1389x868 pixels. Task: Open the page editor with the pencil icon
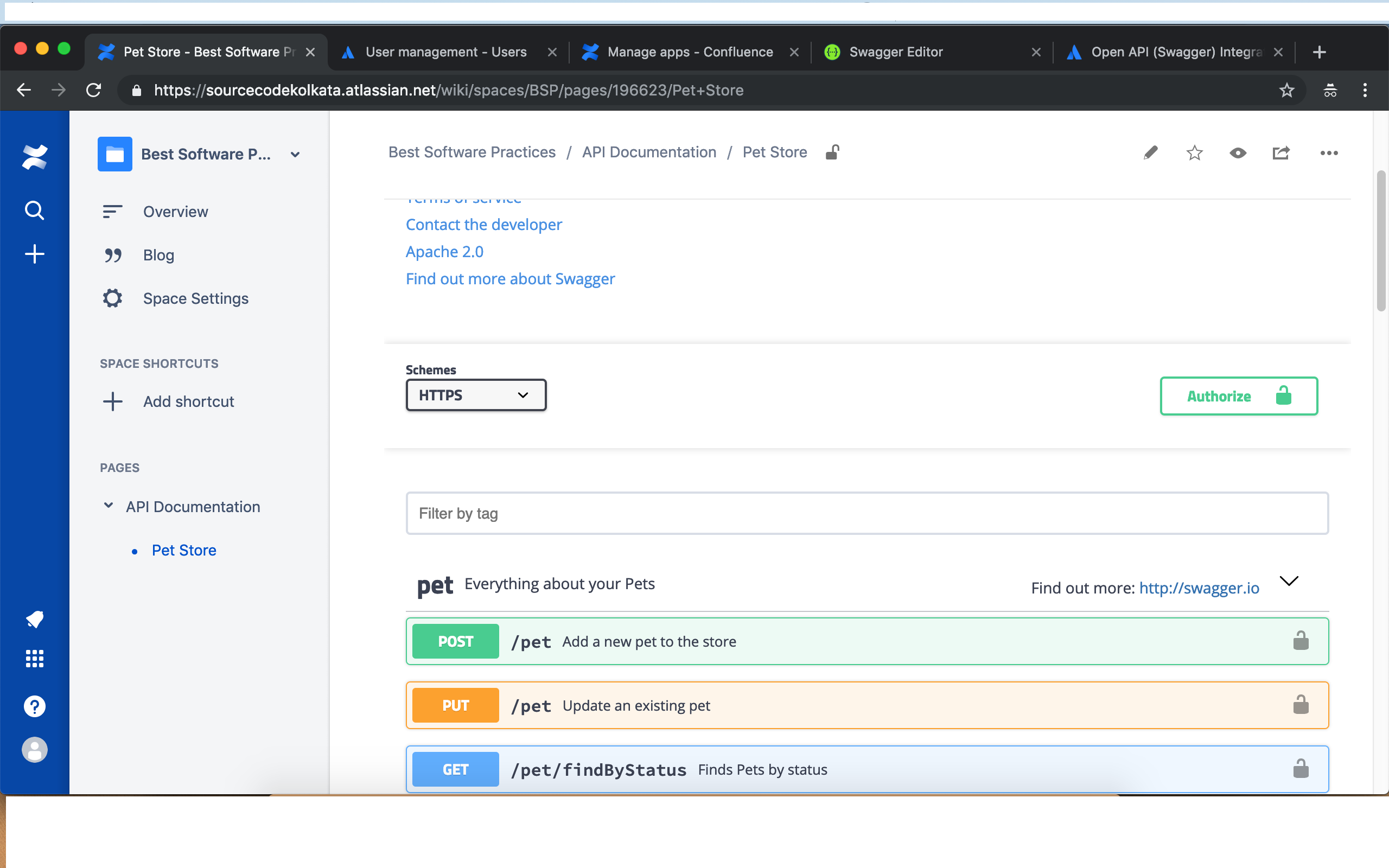point(1150,152)
